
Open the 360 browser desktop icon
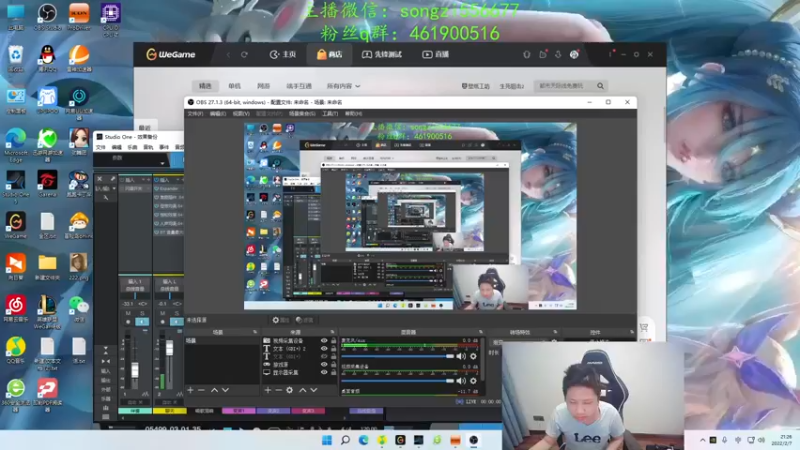[16, 394]
